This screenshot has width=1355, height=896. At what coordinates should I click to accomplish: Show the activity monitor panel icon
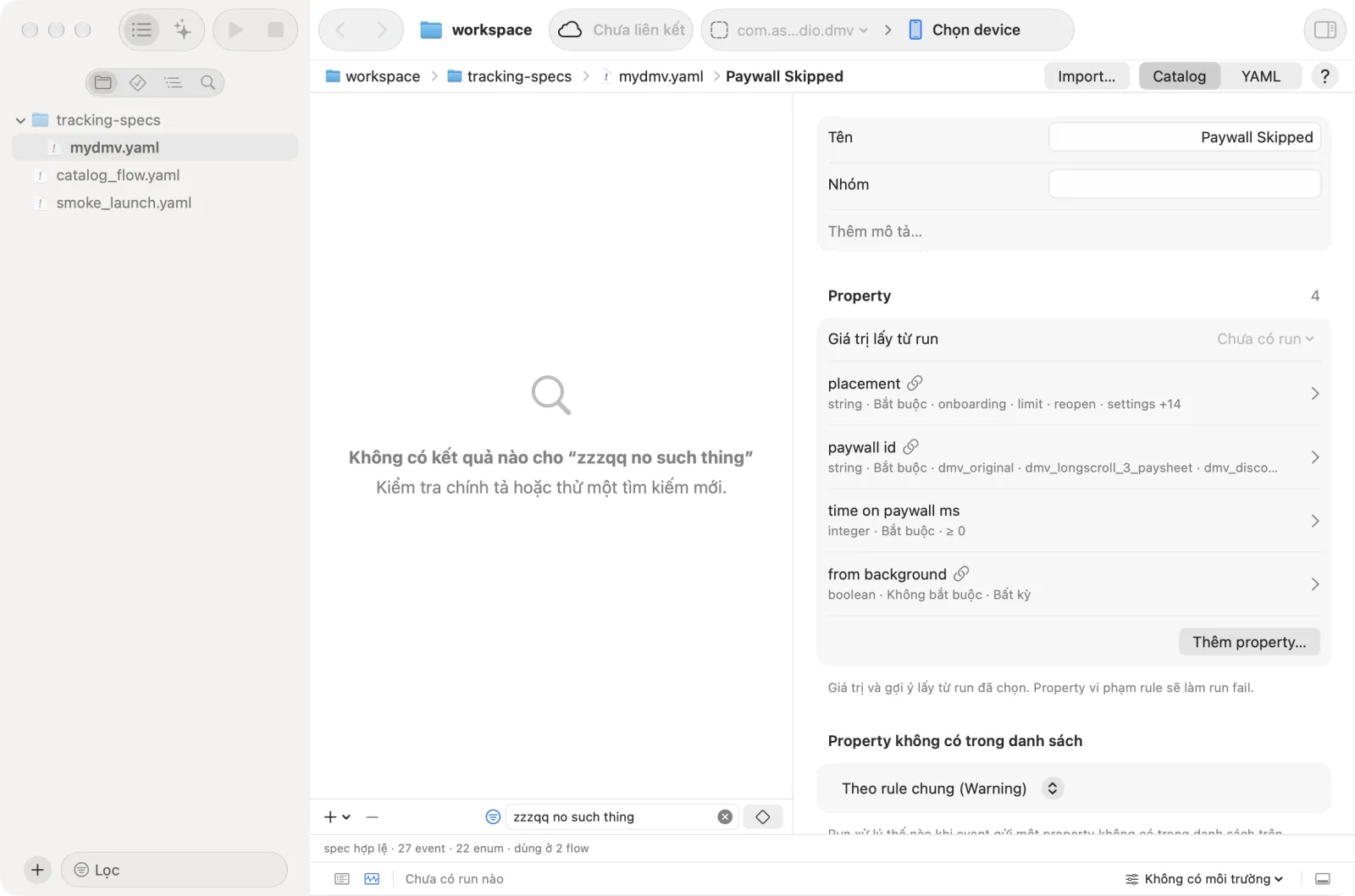(x=372, y=879)
